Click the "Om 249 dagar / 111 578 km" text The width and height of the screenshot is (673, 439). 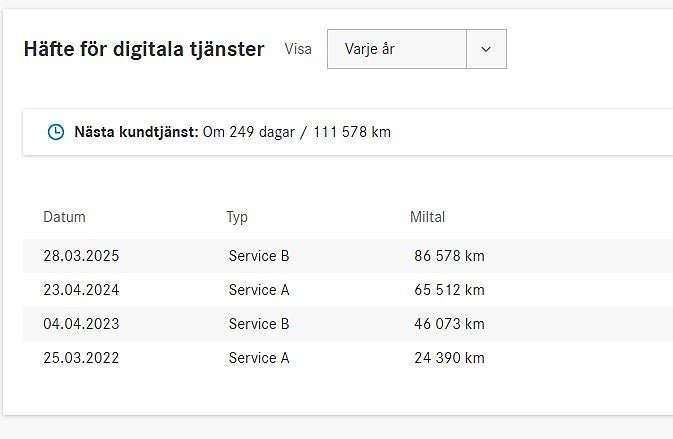click(x=297, y=132)
